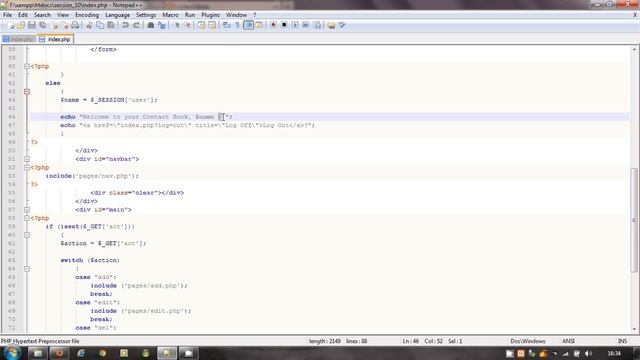Click the Ln 46 Col 52 status
This screenshot has width=640, height=360.
click(x=432, y=341)
